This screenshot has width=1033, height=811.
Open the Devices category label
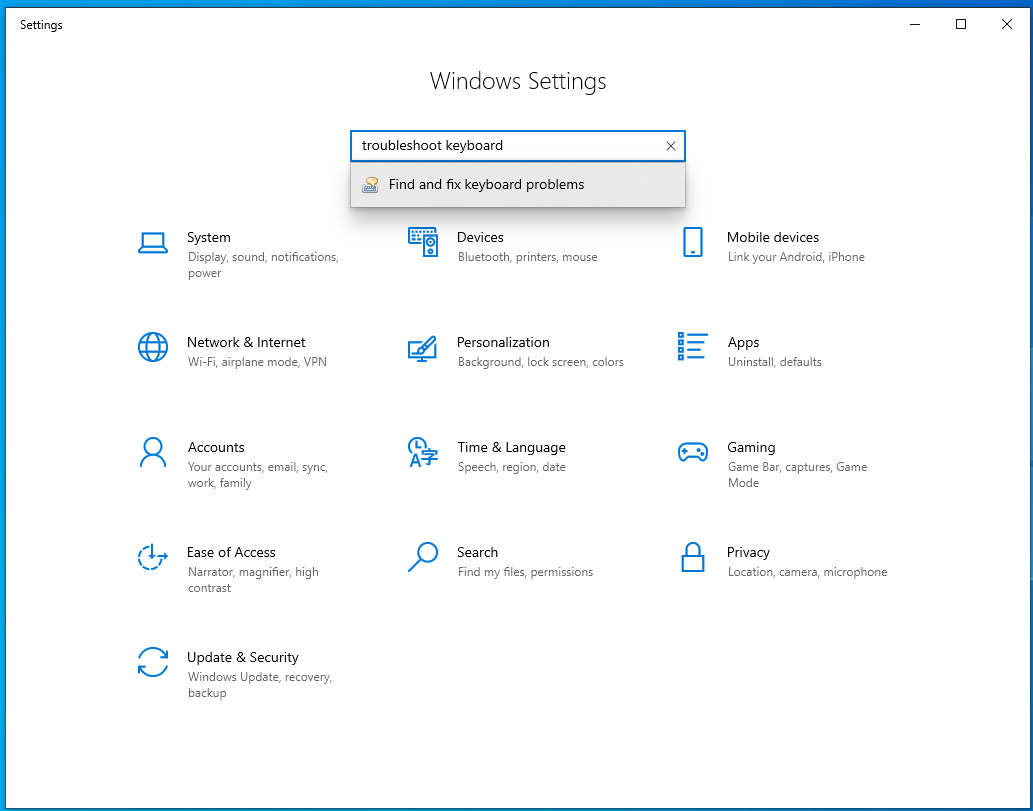point(480,237)
